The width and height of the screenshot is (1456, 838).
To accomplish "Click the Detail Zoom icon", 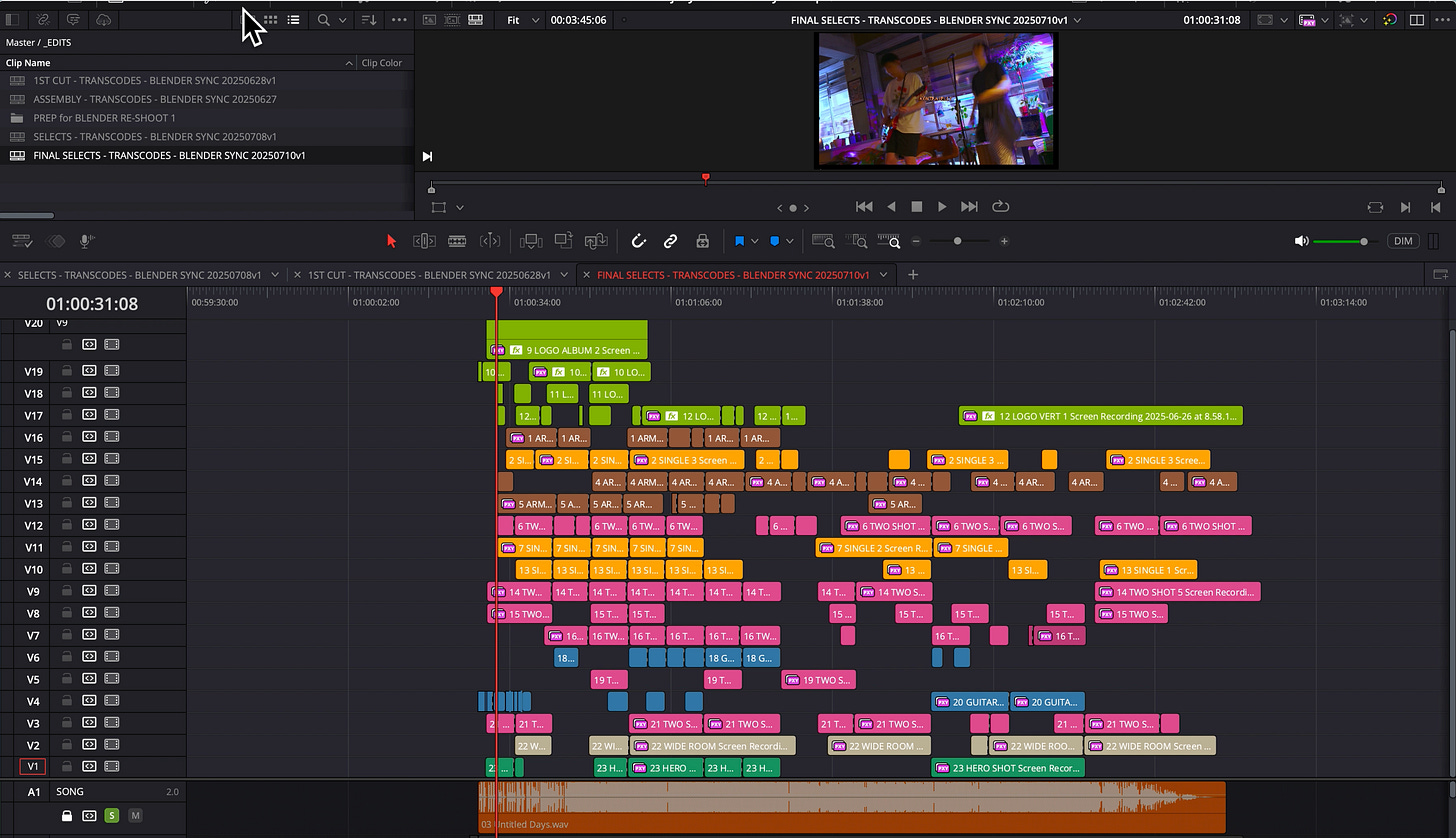I will [x=857, y=241].
